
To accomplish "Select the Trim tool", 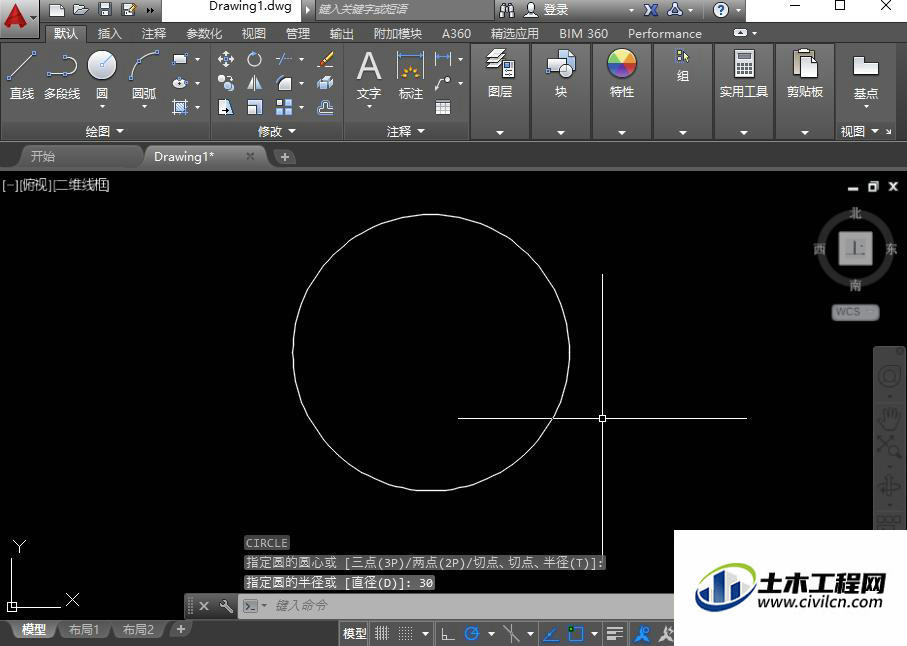I will click(x=284, y=59).
